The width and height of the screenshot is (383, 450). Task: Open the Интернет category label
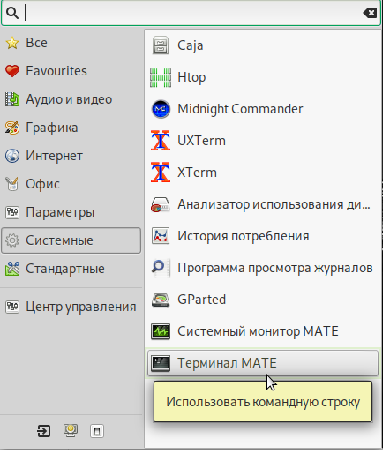coord(54,156)
